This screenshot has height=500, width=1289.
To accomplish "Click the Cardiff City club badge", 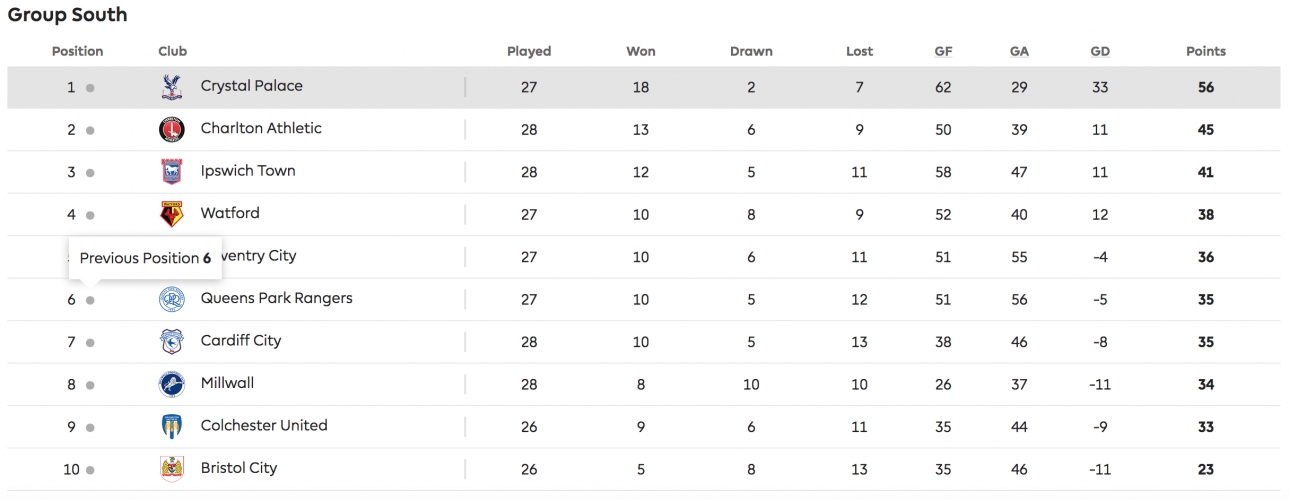I will pyautogui.click(x=172, y=342).
